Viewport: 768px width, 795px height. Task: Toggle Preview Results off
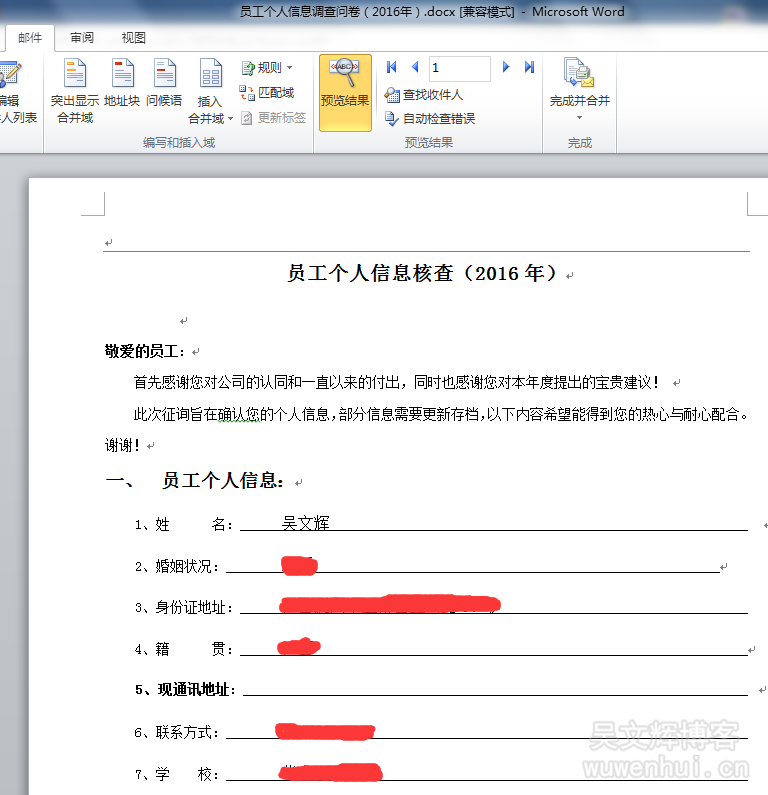(345, 82)
